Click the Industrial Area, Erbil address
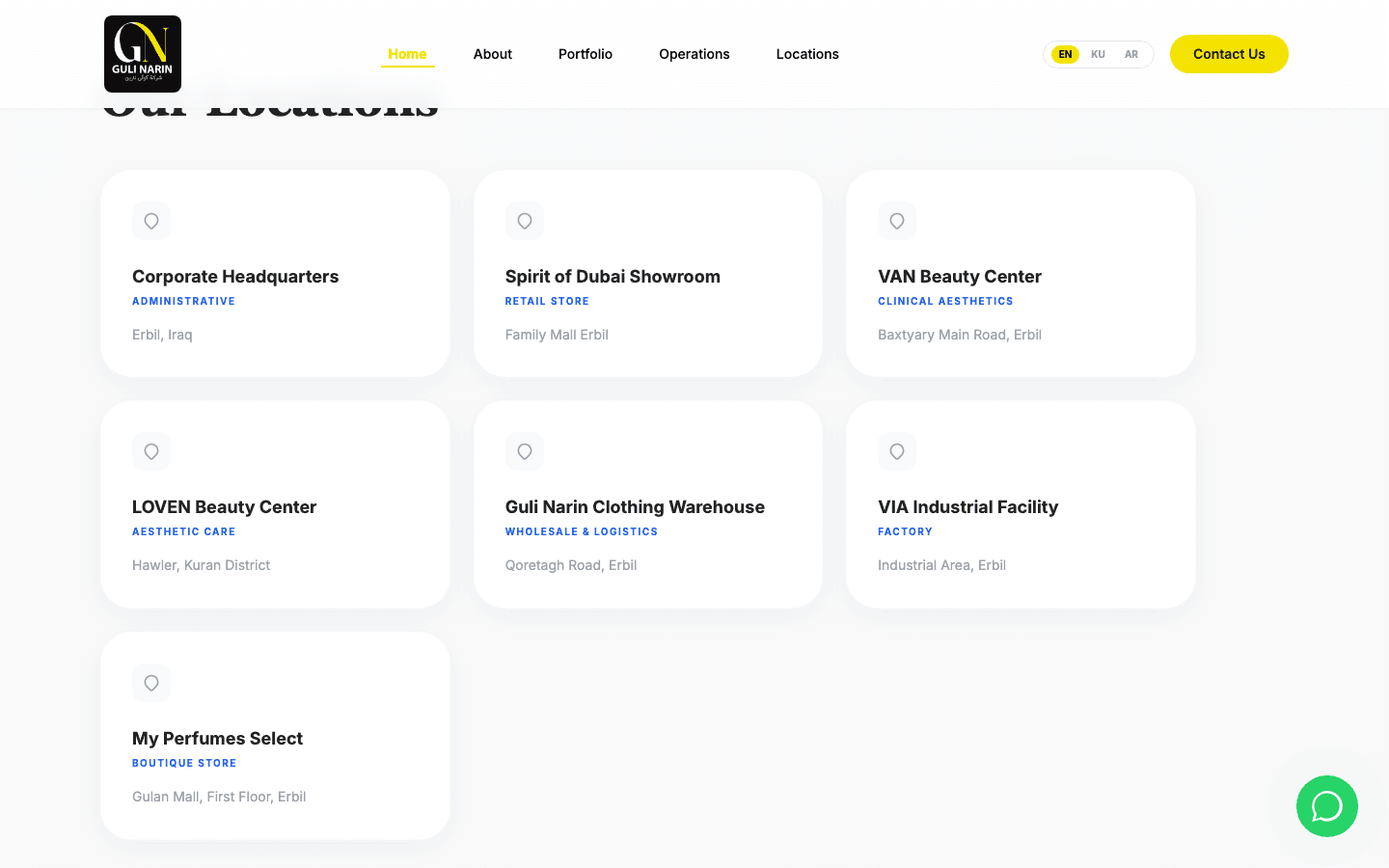The width and height of the screenshot is (1389, 868). click(941, 565)
